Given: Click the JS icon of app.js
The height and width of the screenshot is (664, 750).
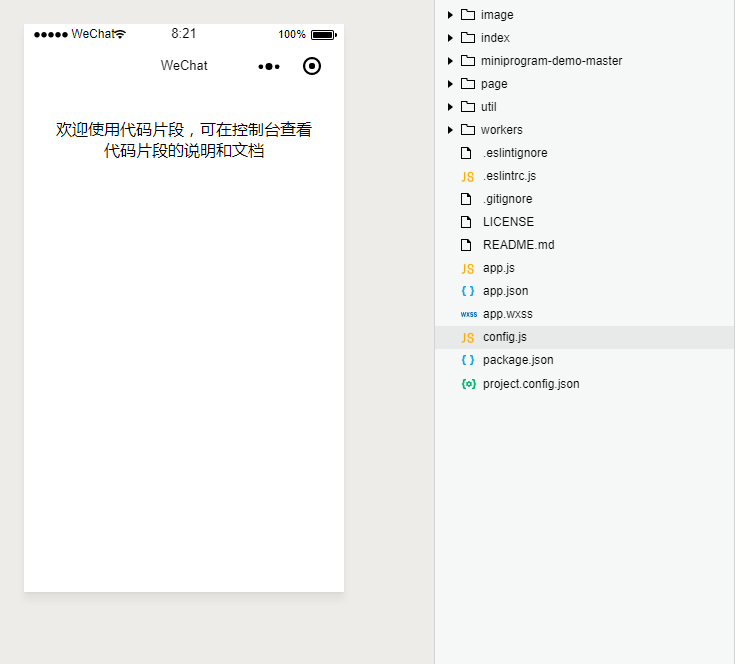Looking at the screenshot, I should pos(468,268).
